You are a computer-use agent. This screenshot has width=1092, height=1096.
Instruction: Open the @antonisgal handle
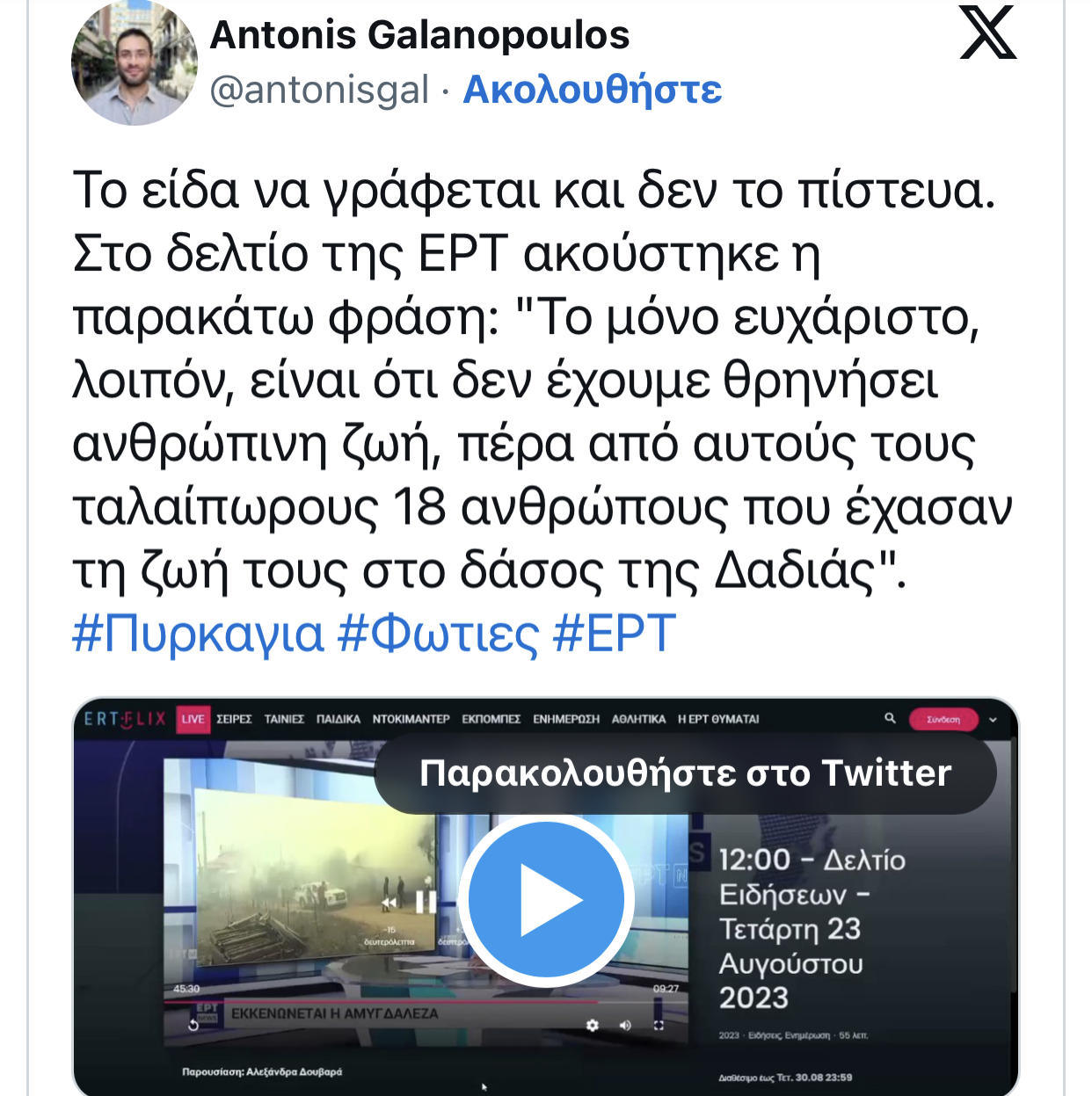pyautogui.click(x=319, y=90)
